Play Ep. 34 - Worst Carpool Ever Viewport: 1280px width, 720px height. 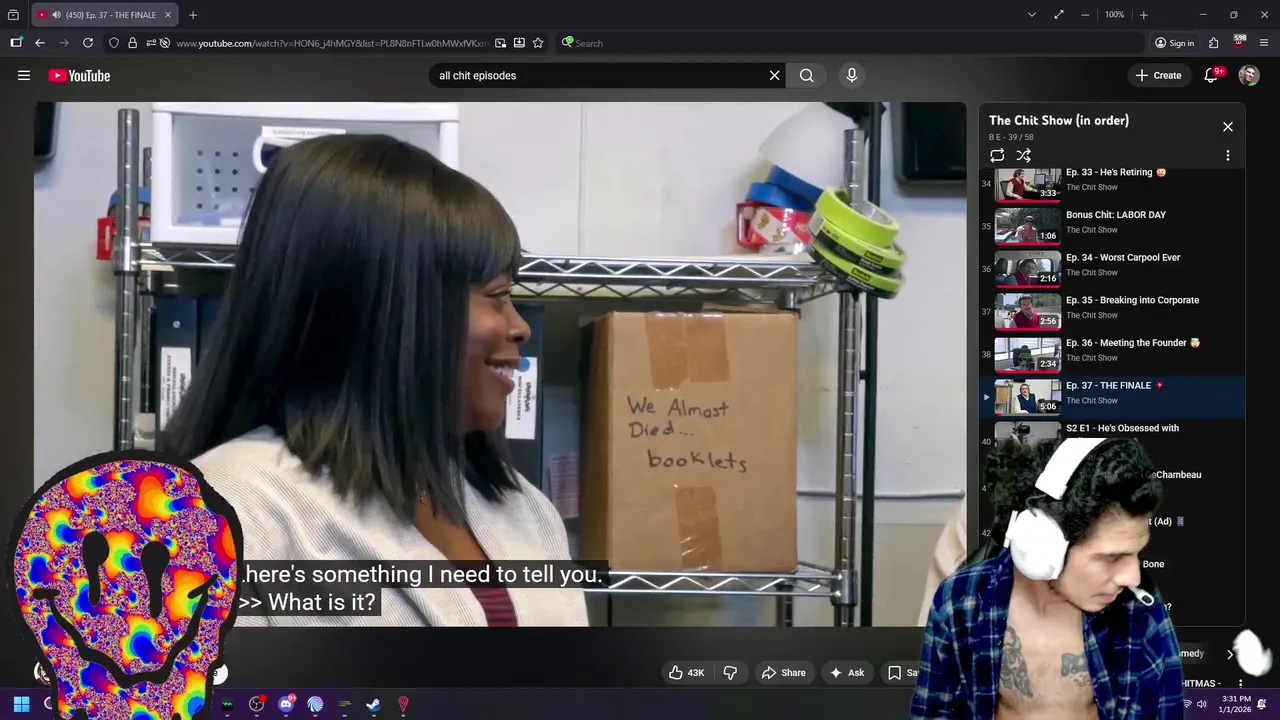click(x=1112, y=268)
